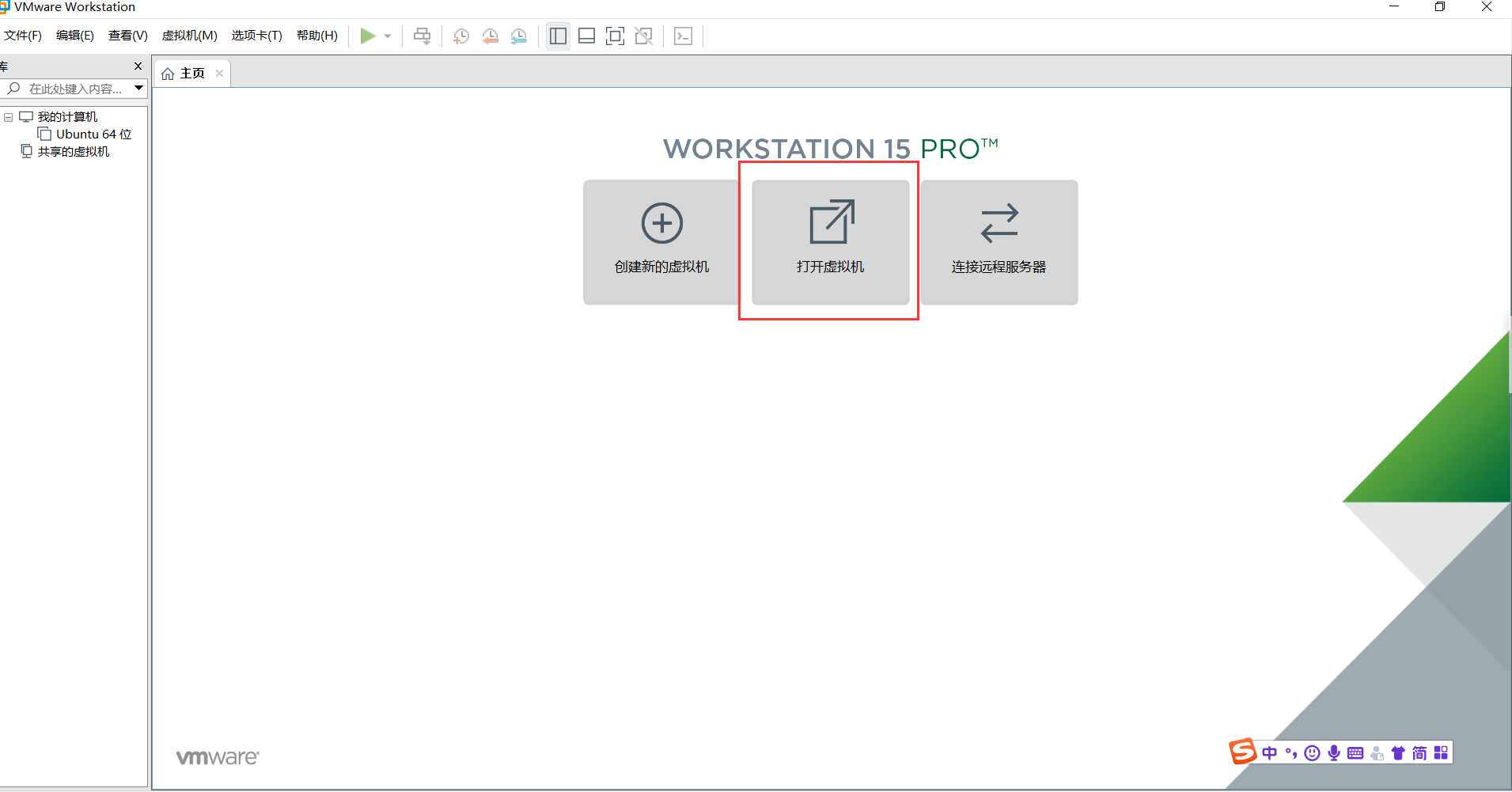
Task: Open the 查看(V) menu
Action: (x=128, y=36)
